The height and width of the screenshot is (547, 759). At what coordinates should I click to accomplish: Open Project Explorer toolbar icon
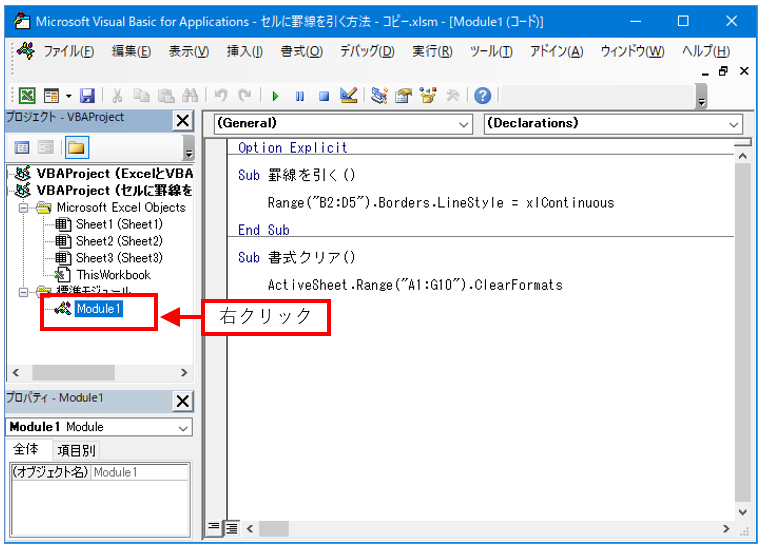point(379,95)
